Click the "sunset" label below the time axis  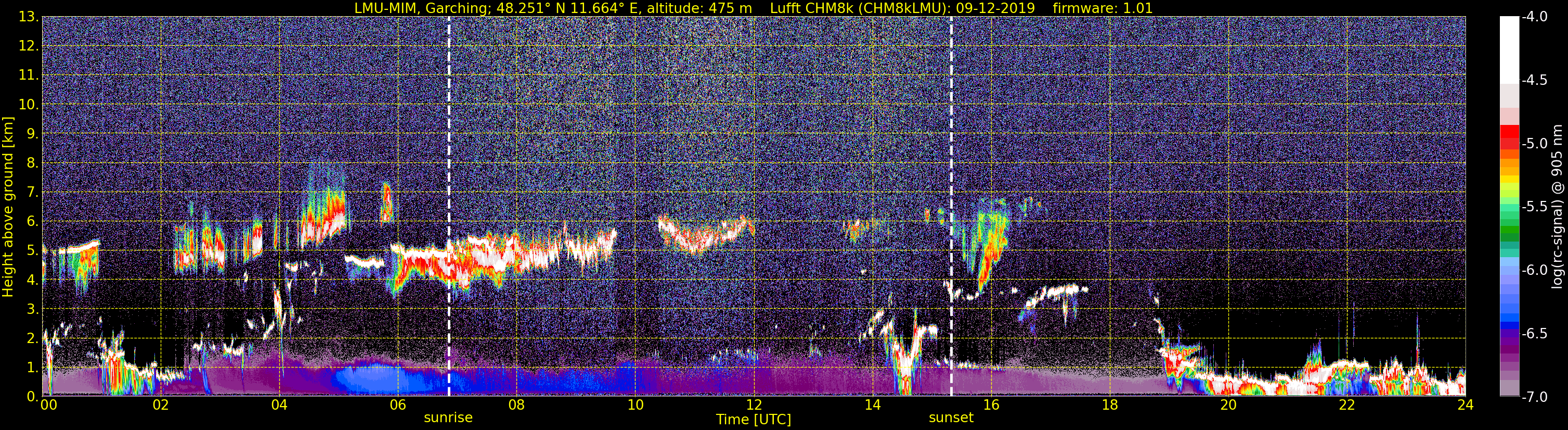(951, 418)
